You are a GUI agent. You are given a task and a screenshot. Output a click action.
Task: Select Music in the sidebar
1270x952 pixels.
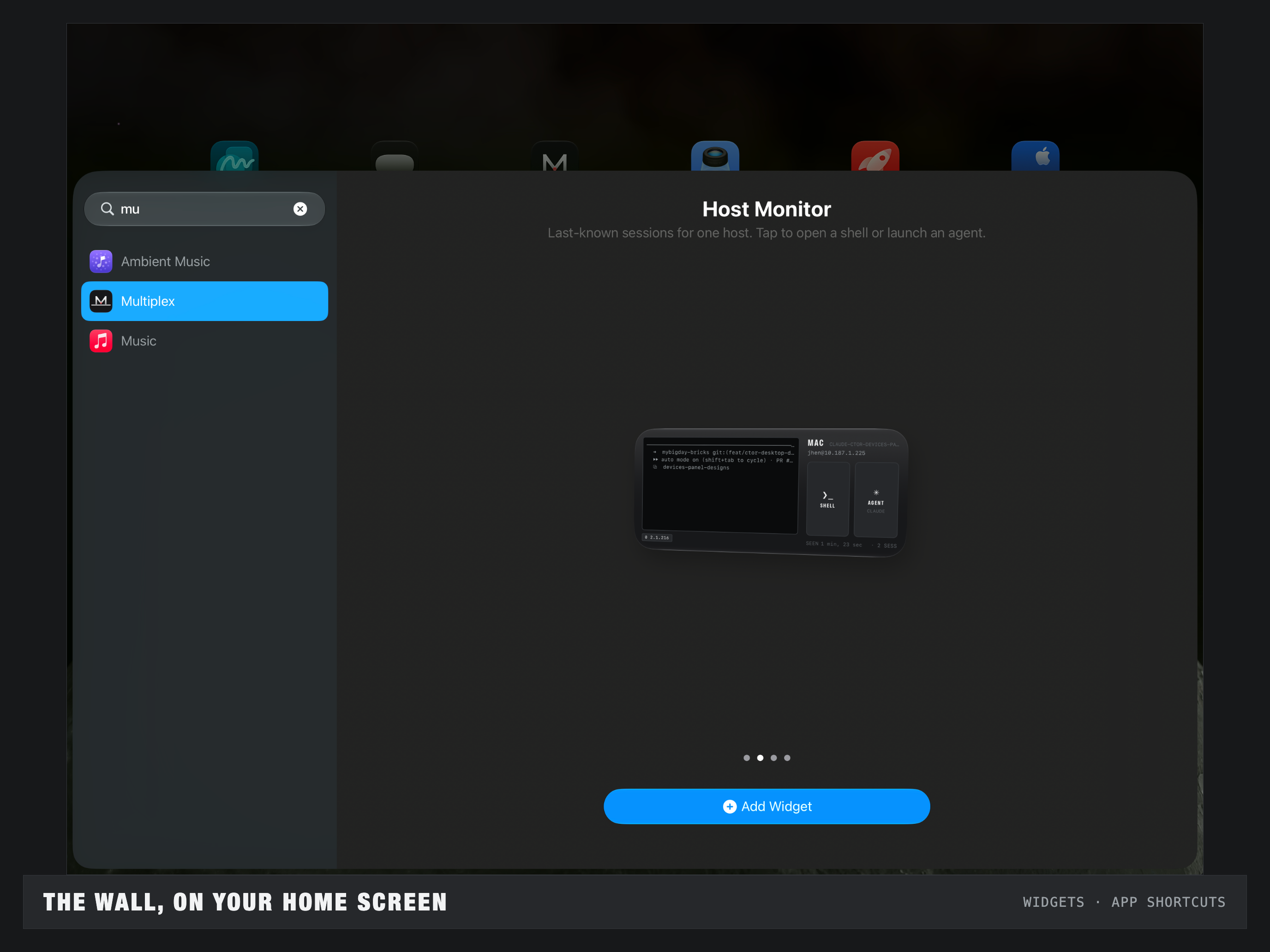[204, 341]
